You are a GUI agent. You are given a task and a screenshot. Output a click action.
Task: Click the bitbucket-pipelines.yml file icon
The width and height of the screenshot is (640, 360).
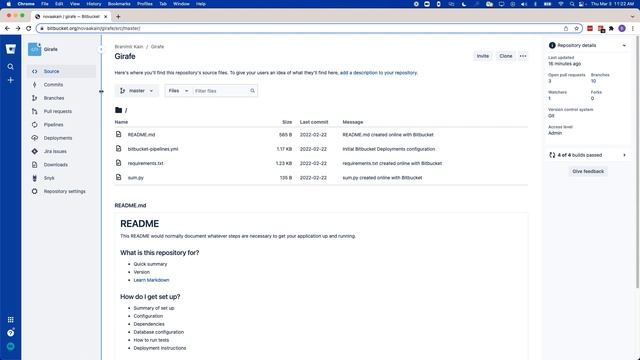pos(118,149)
